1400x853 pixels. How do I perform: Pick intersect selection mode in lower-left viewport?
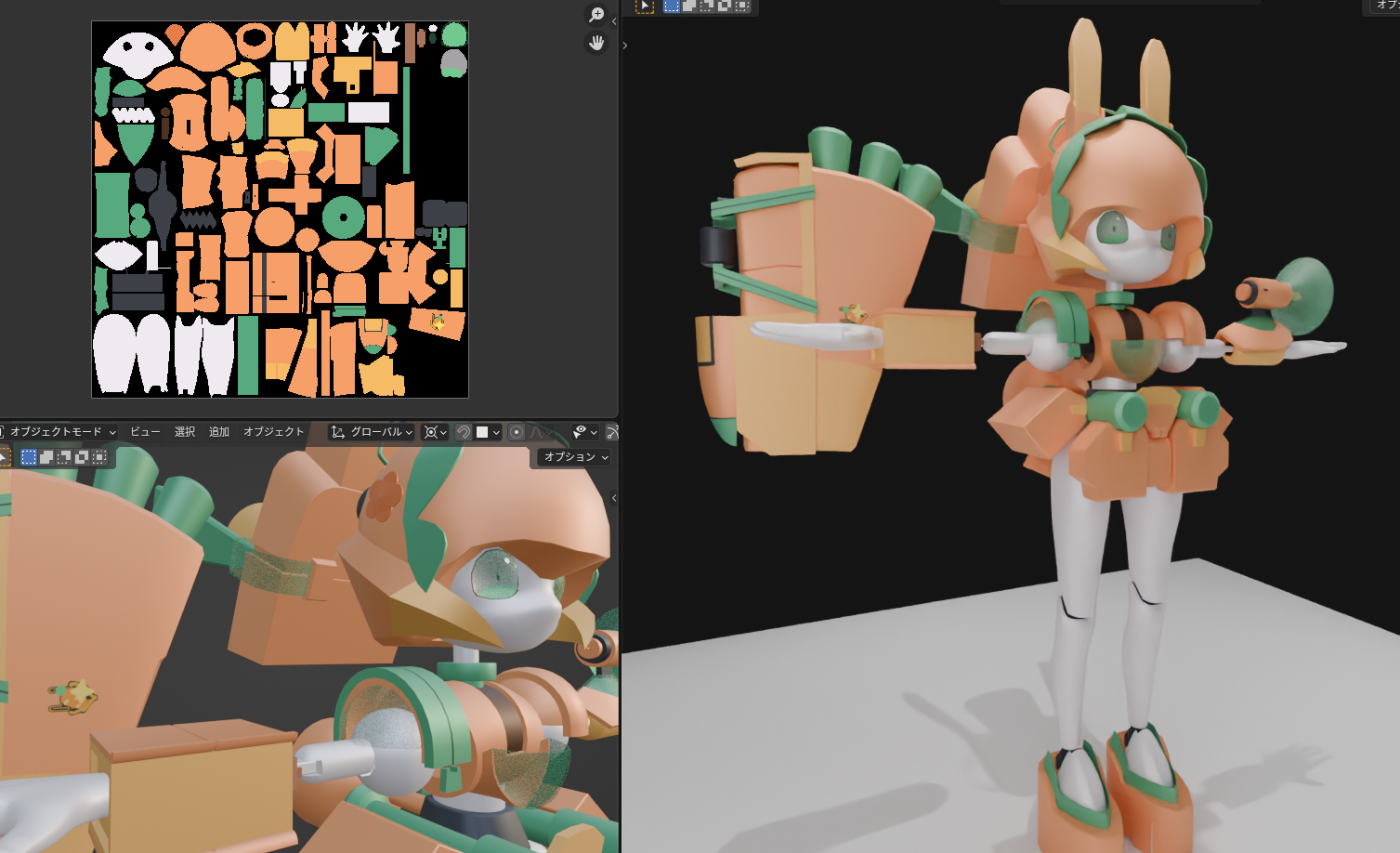click(99, 457)
